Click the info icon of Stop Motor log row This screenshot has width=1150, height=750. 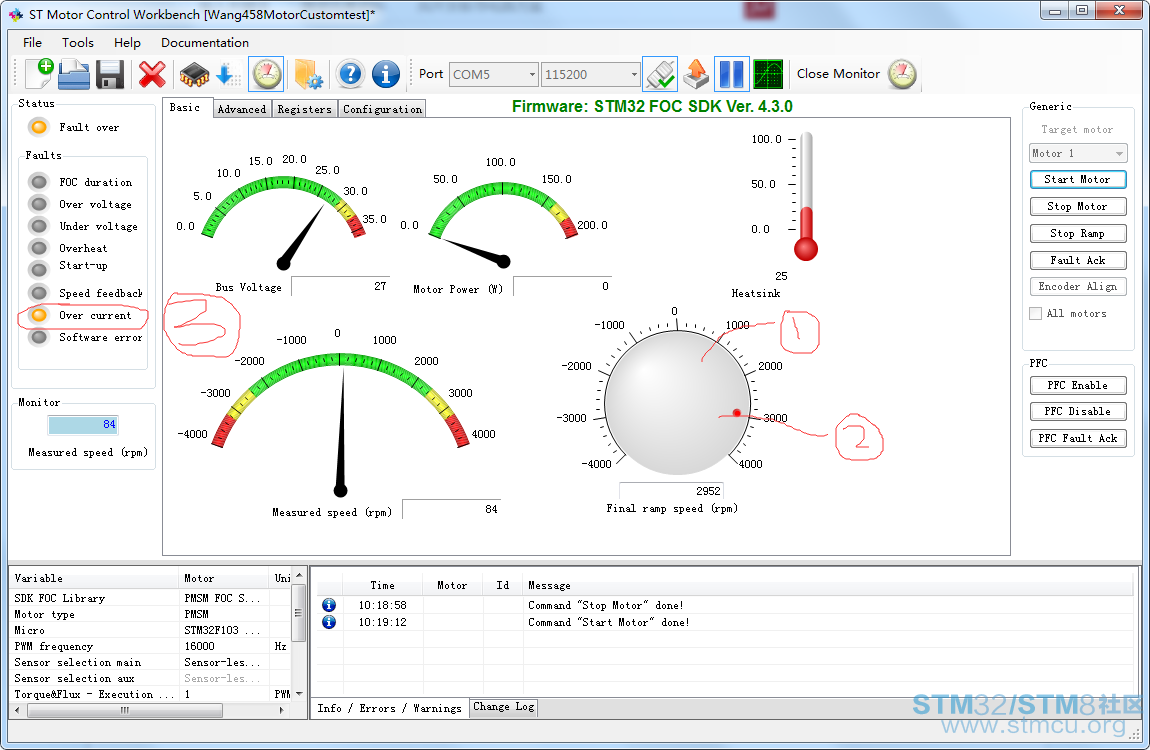pyautogui.click(x=329, y=605)
